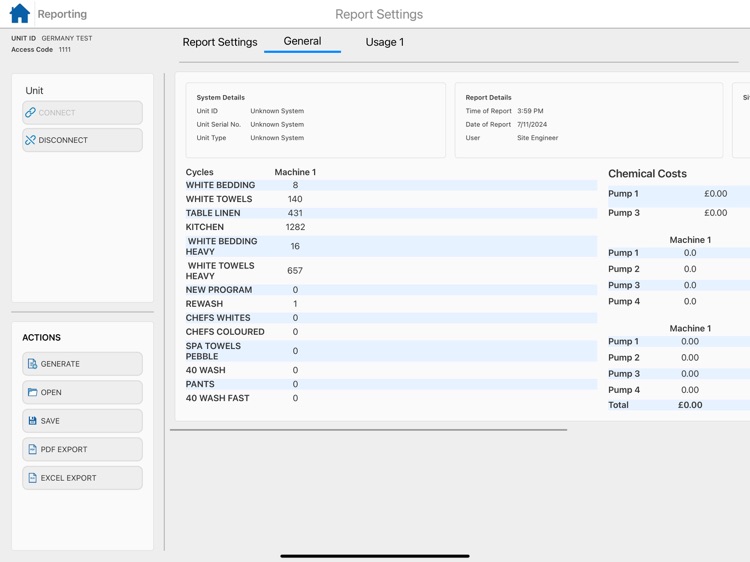750x562 pixels.
Task: Click the 40 WASH FAST row
Action: [x=391, y=398]
